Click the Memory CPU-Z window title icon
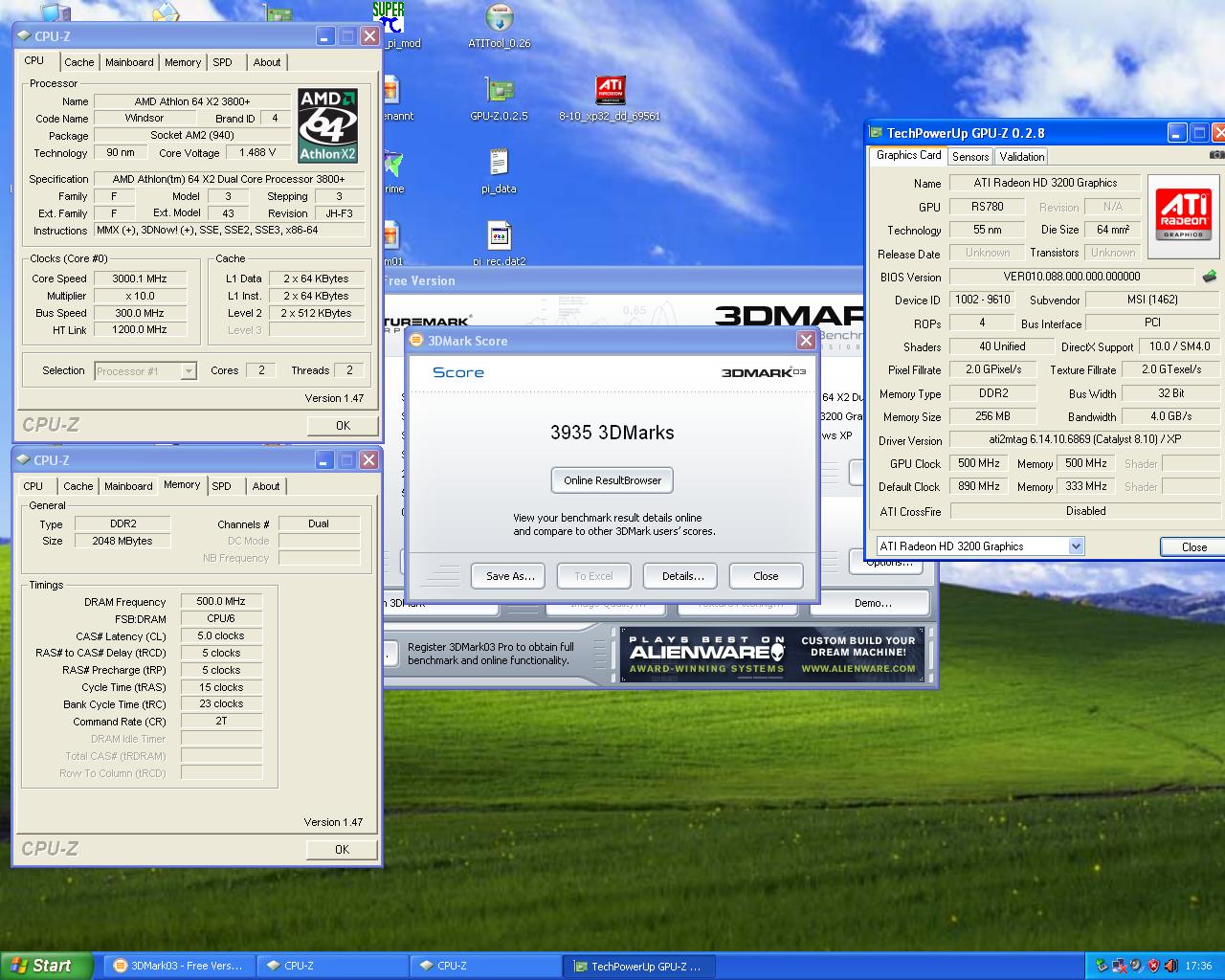Screen dimensions: 1225x980 [x=24, y=460]
